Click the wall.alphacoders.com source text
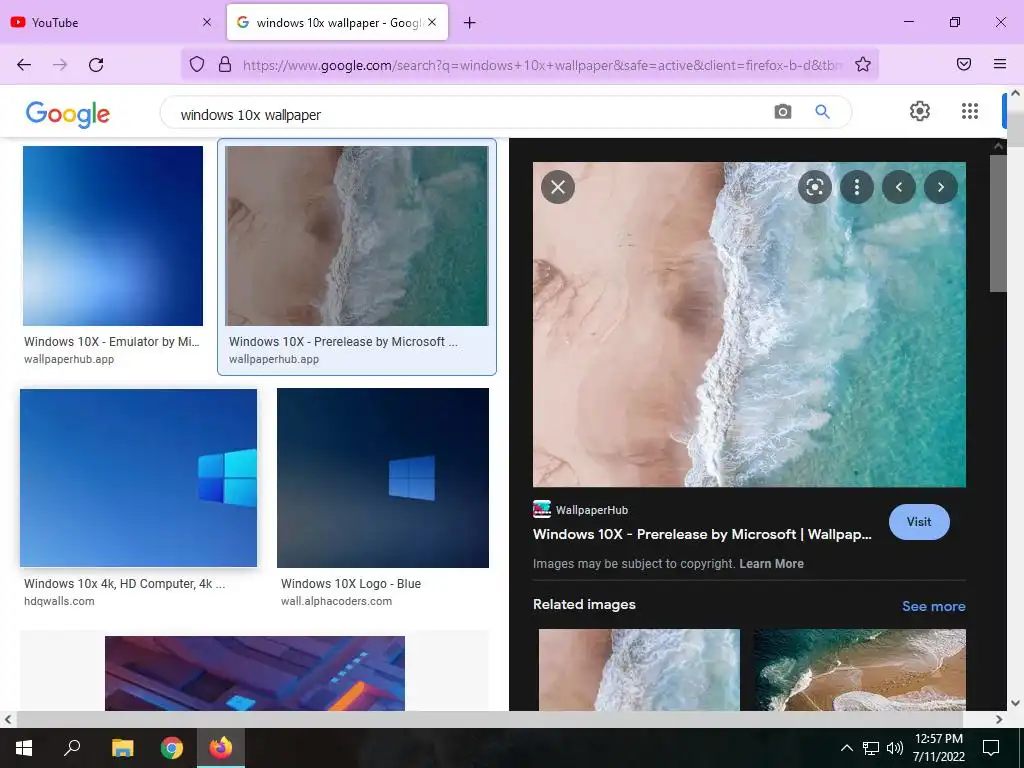The height and width of the screenshot is (768, 1024). click(x=336, y=601)
